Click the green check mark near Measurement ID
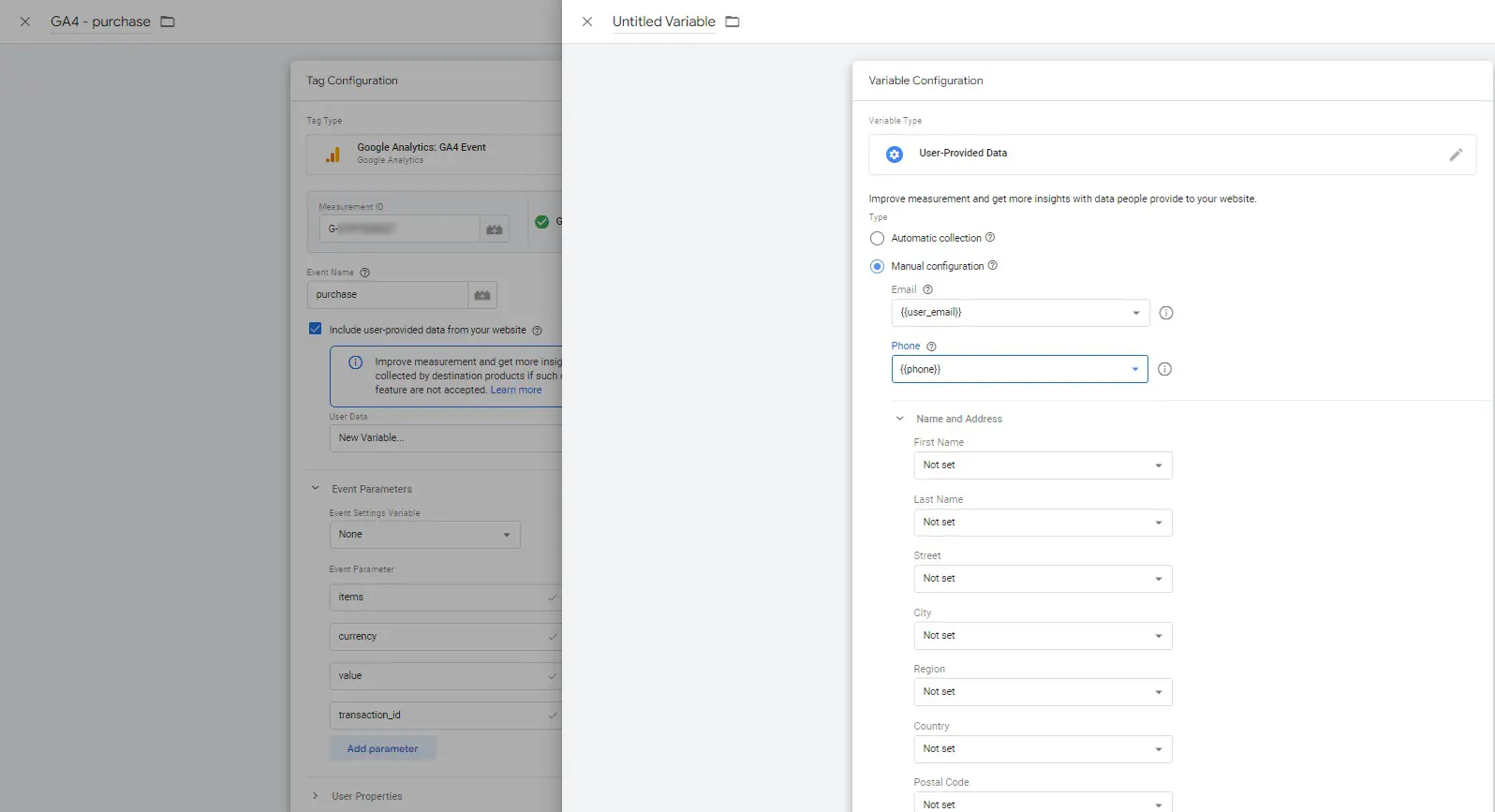 point(541,222)
